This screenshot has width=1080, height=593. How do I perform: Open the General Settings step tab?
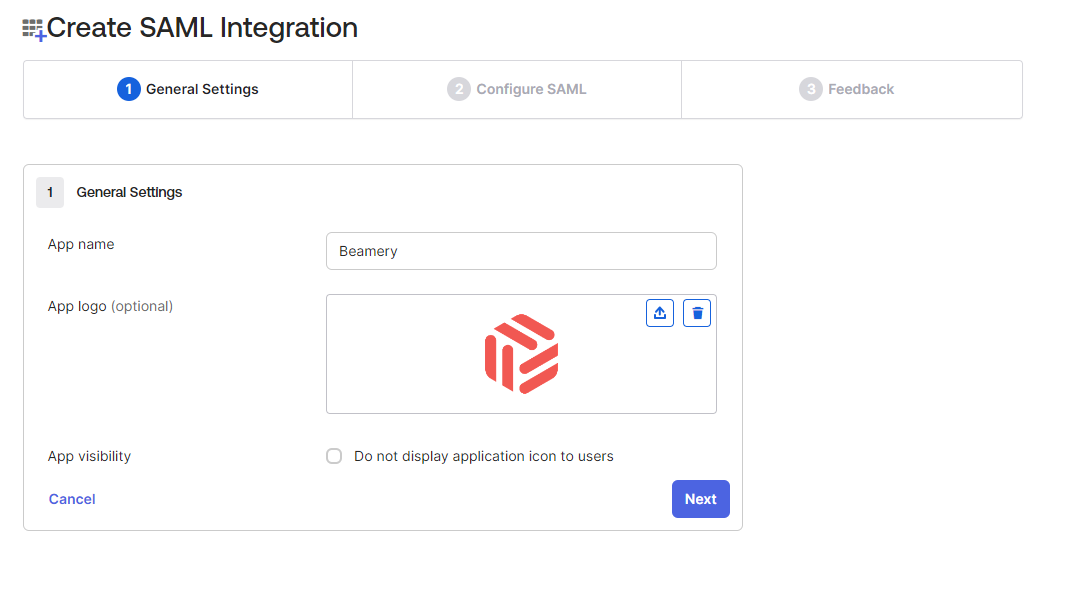[x=188, y=90]
